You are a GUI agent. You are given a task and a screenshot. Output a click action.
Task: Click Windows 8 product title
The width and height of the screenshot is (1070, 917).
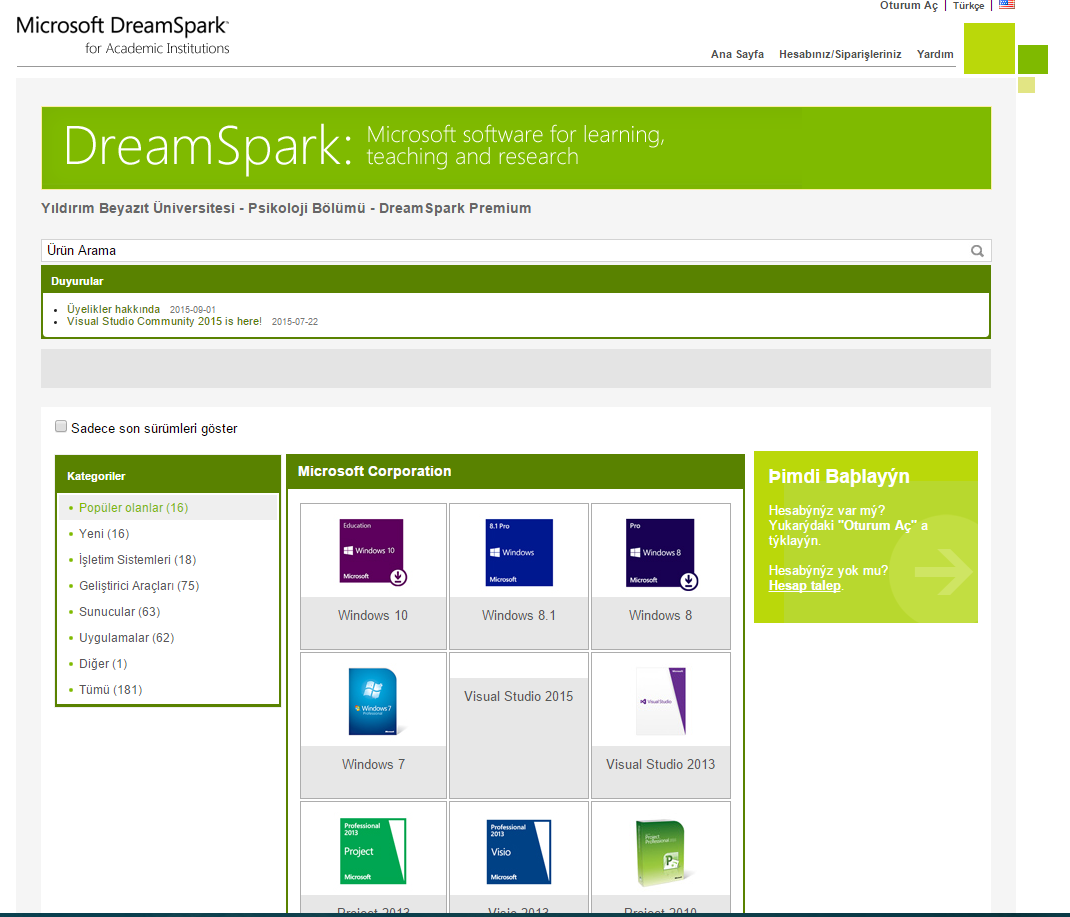[660, 615]
